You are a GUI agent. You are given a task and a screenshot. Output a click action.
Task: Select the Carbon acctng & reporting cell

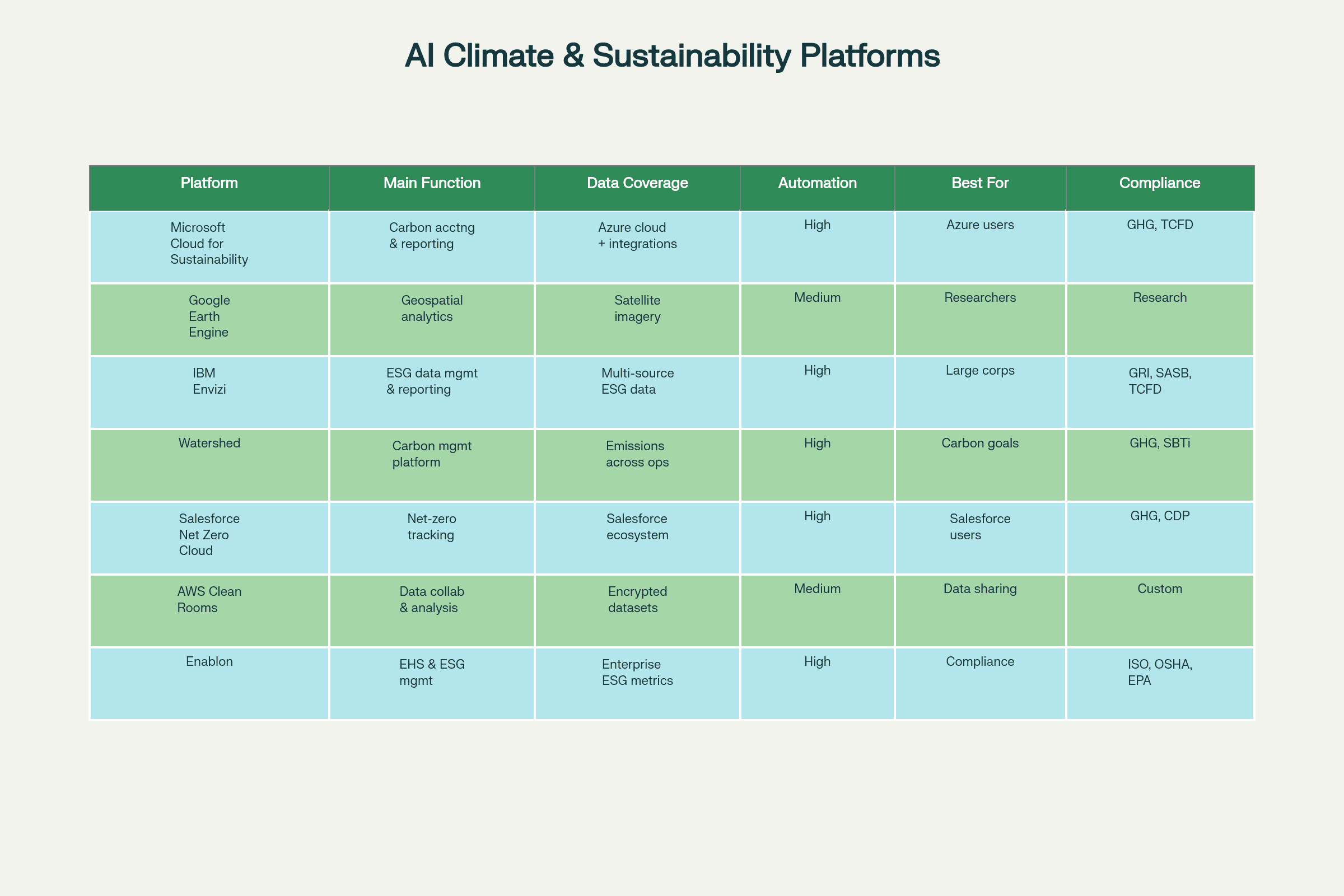(x=432, y=247)
